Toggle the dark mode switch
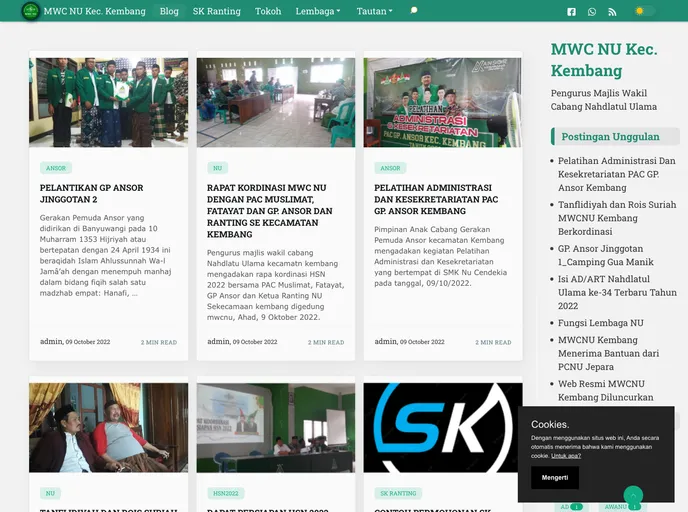This screenshot has height=512, width=688. point(645,11)
